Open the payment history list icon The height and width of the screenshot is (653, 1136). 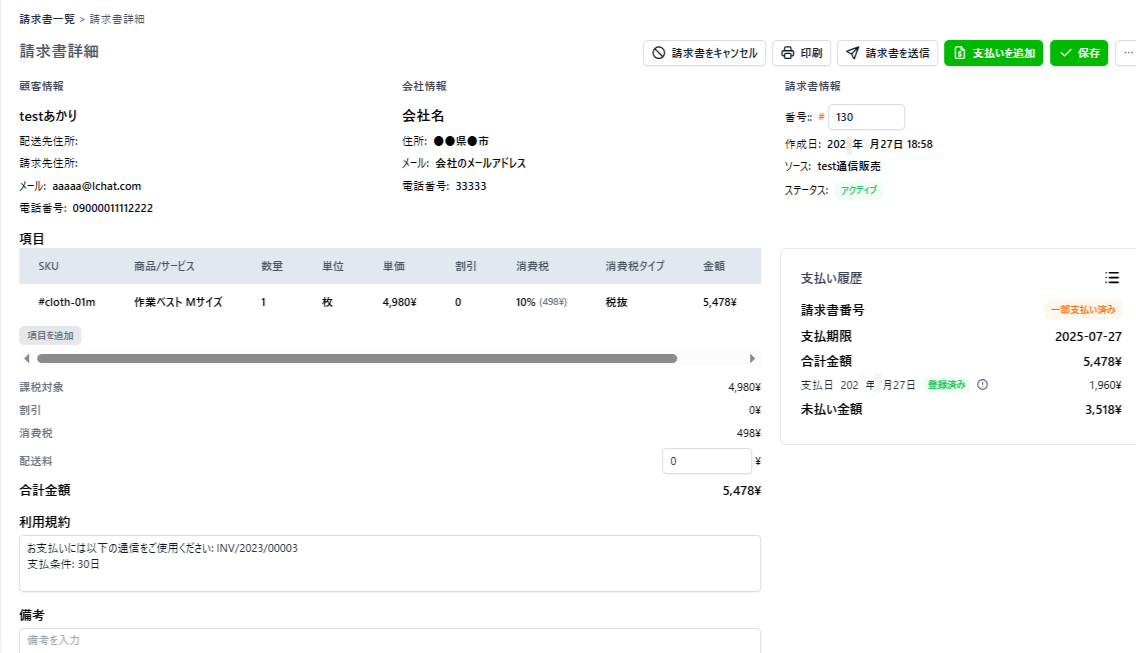(x=1112, y=277)
